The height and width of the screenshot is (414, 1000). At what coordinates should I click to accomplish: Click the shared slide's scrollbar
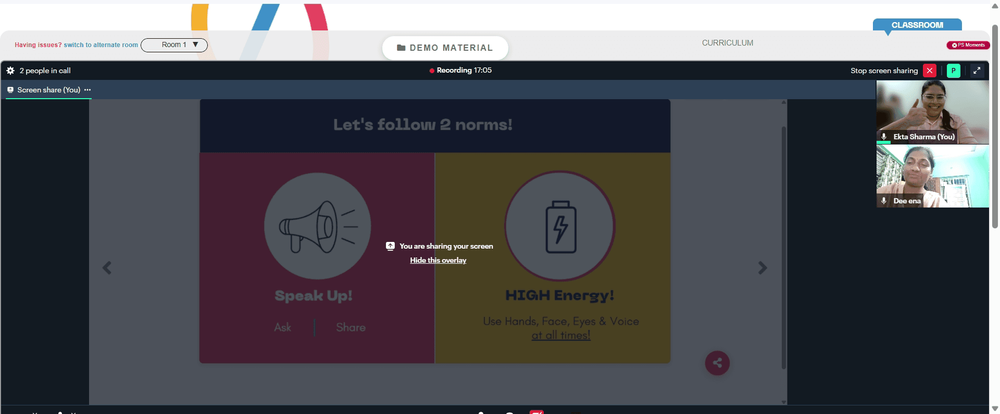[784, 248]
